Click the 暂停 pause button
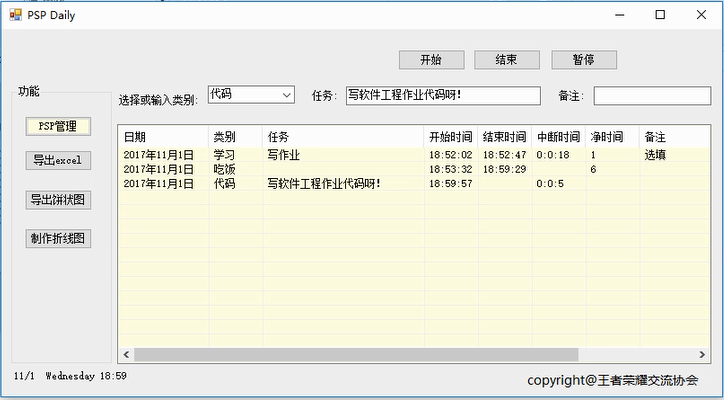 pyautogui.click(x=584, y=60)
